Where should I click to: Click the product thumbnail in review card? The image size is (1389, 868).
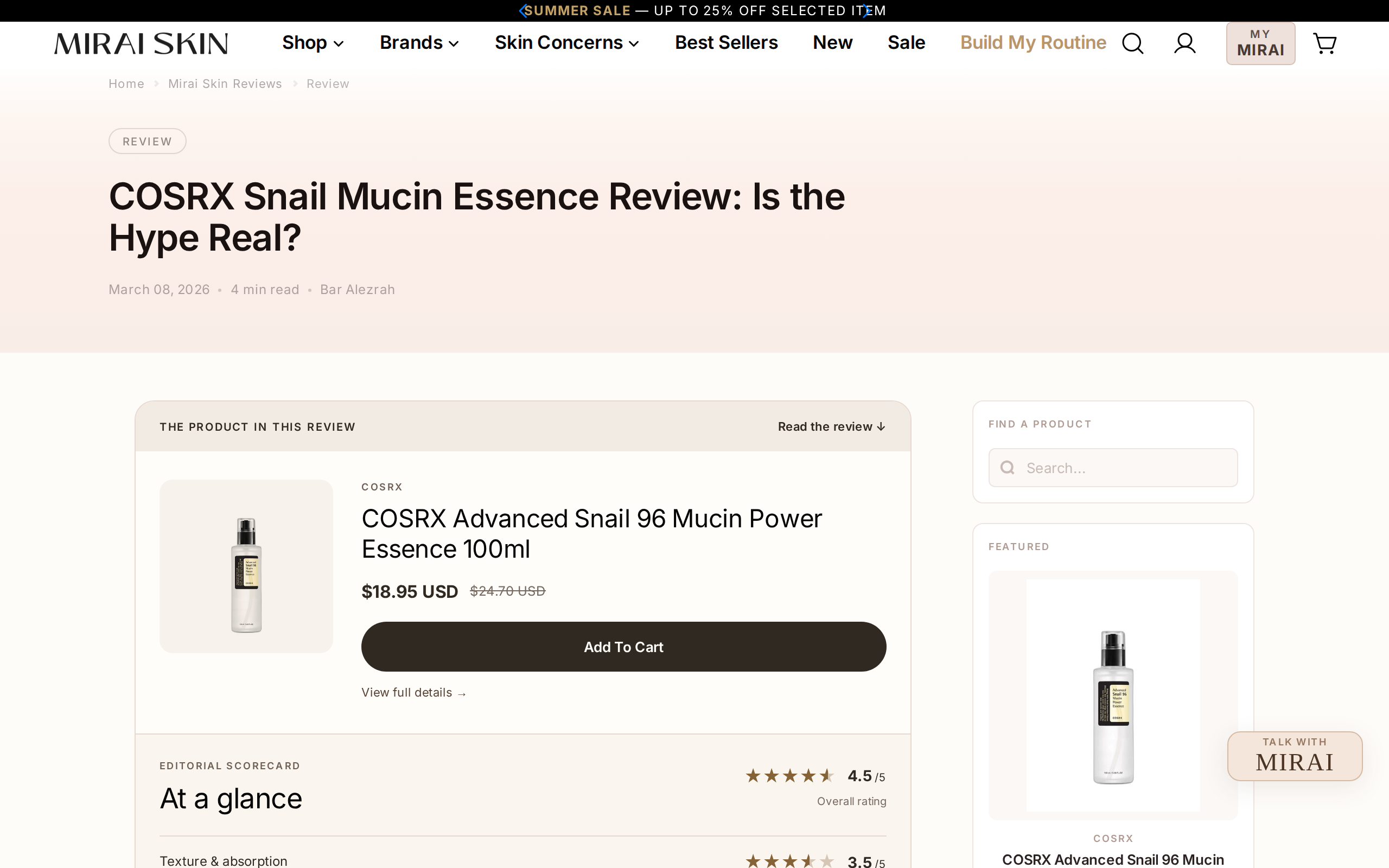pyautogui.click(x=246, y=566)
